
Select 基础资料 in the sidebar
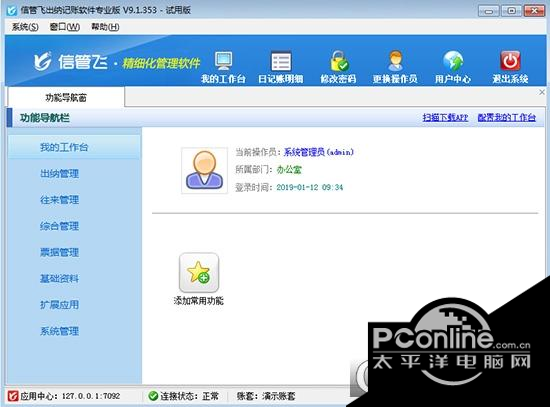coord(59,279)
